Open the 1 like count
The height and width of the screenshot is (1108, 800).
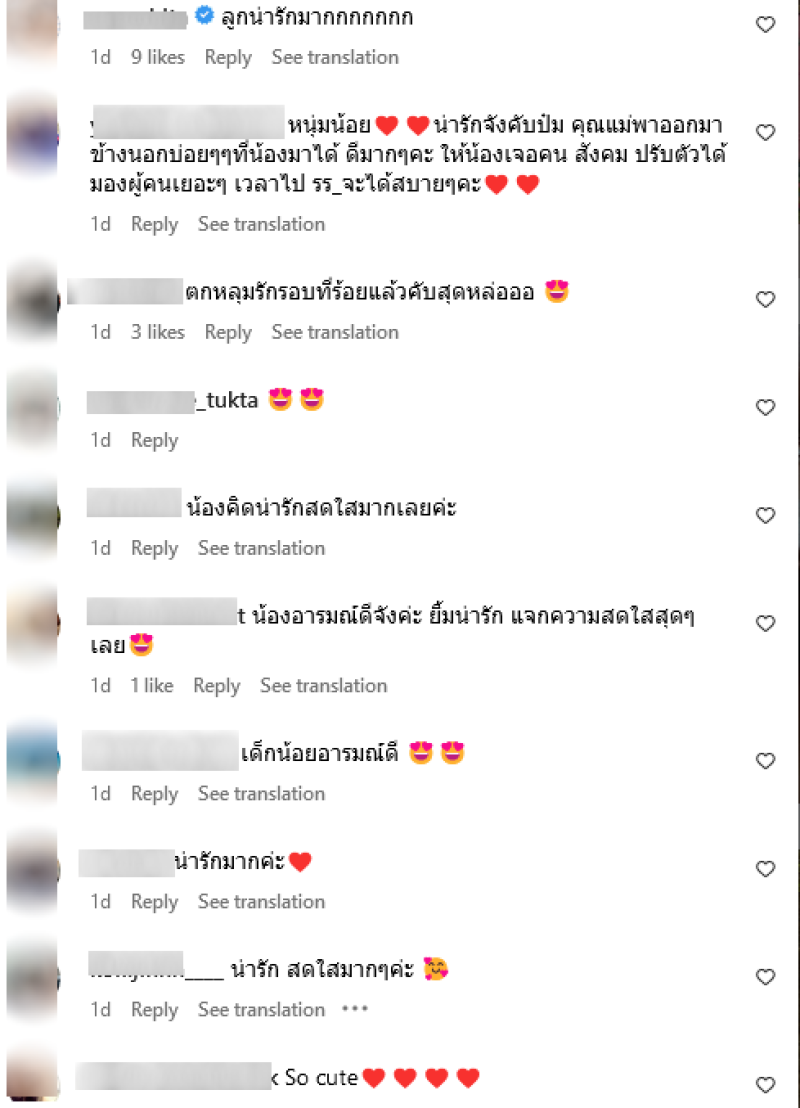(x=151, y=685)
